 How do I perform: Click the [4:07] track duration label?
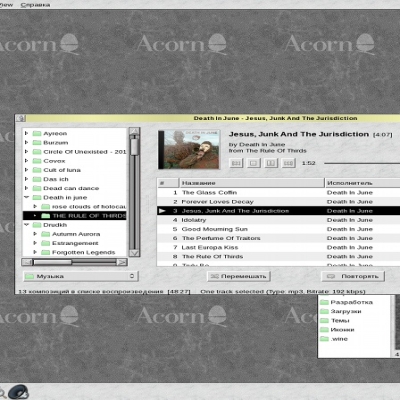pyautogui.click(x=383, y=135)
